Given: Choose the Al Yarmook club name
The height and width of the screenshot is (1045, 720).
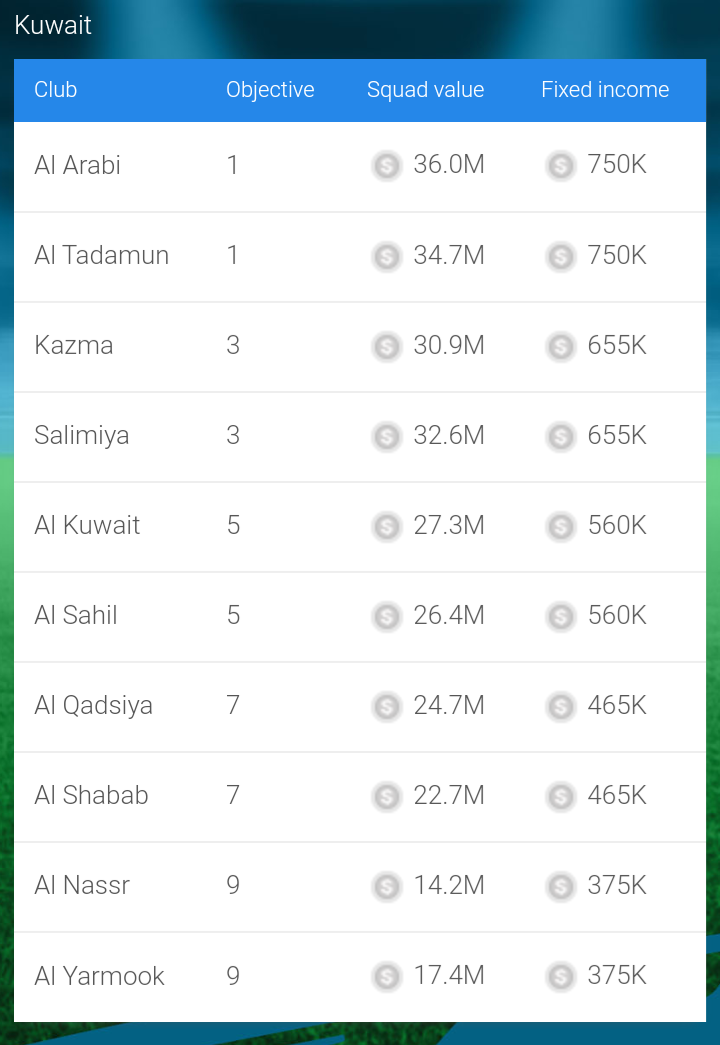Looking at the screenshot, I should coord(99,976).
